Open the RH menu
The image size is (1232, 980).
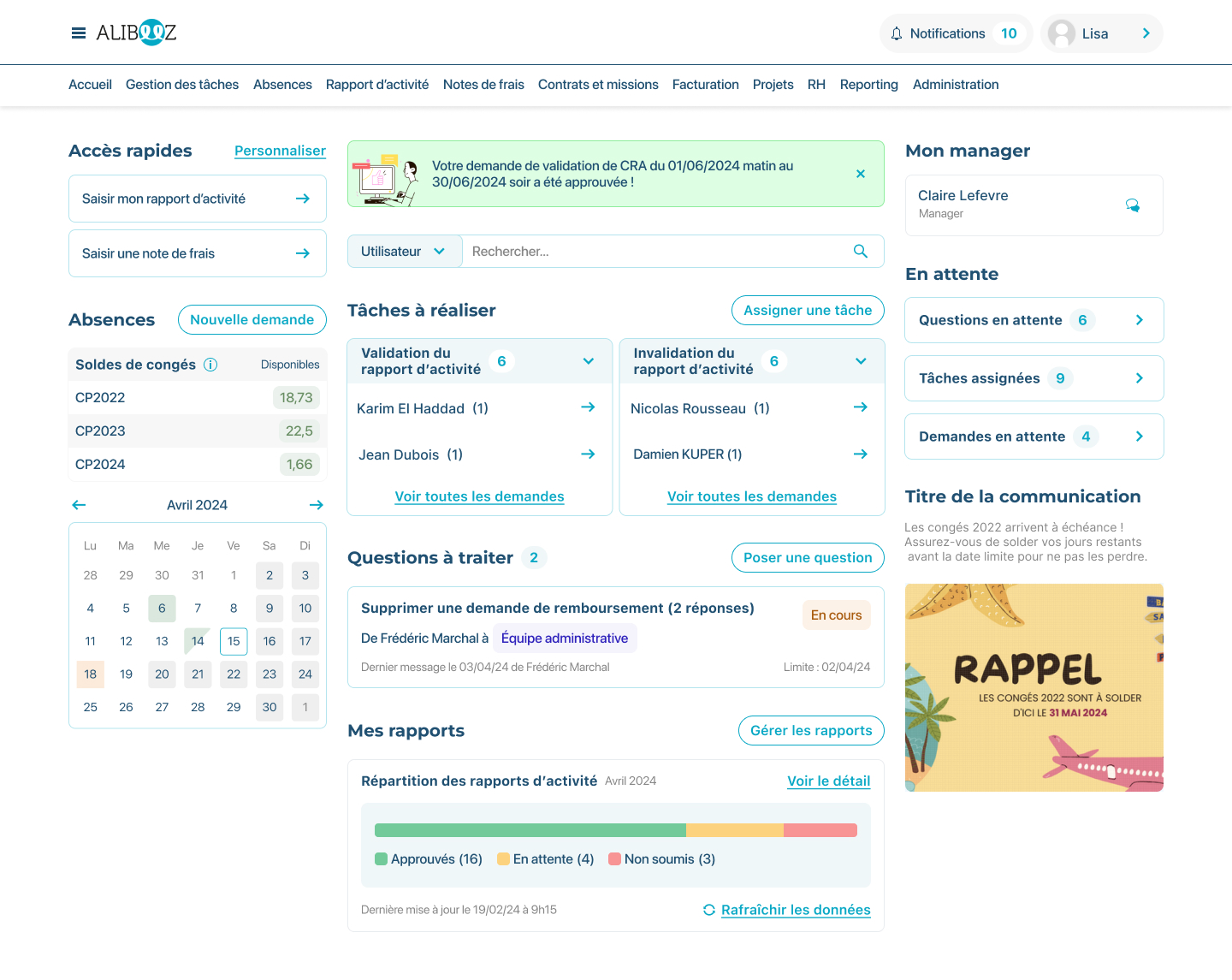click(x=816, y=85)
